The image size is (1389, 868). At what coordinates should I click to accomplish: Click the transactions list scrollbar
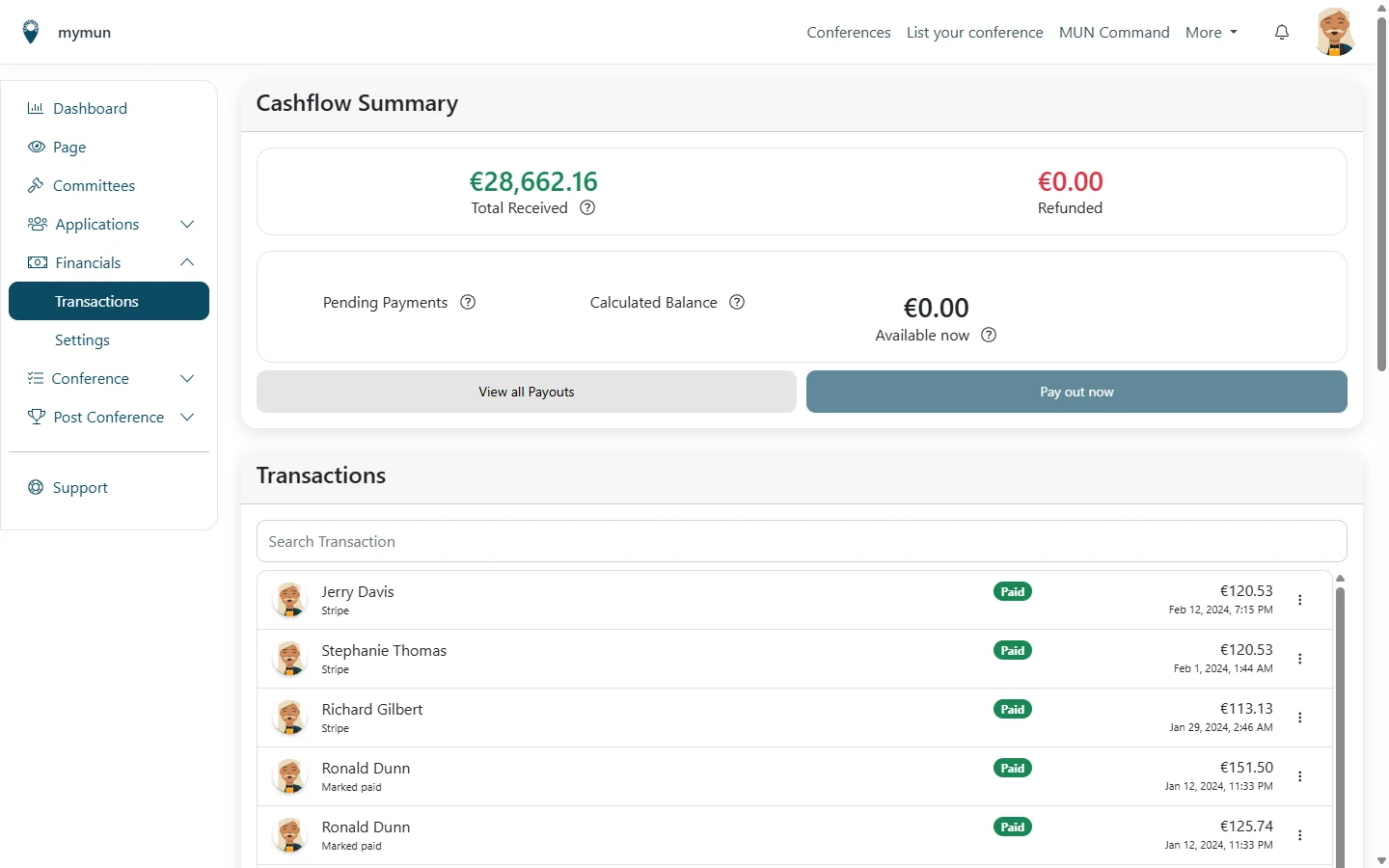1340,723
